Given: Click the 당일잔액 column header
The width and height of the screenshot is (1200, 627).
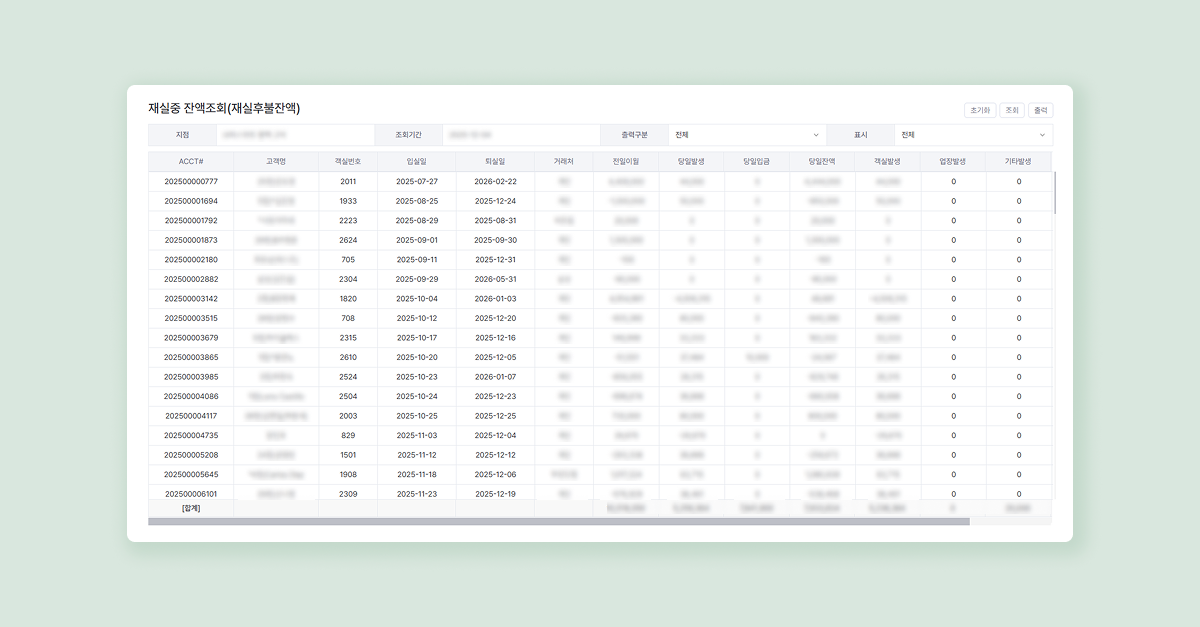Looking at the screenshot, I should click(822, 162).
